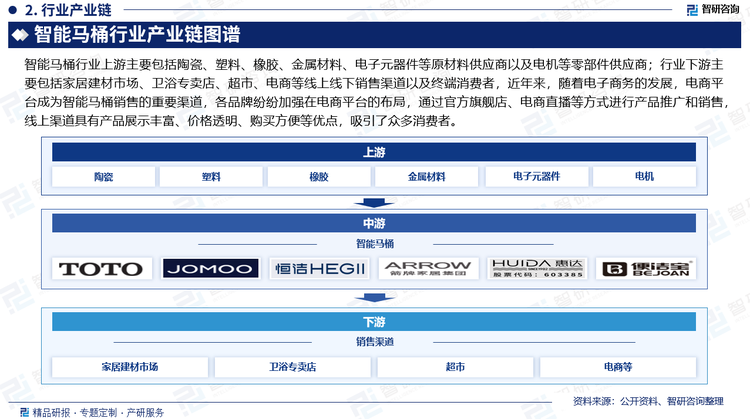Click the ARROW 箭牌家居集团 logo

click(x=428, y=269)
